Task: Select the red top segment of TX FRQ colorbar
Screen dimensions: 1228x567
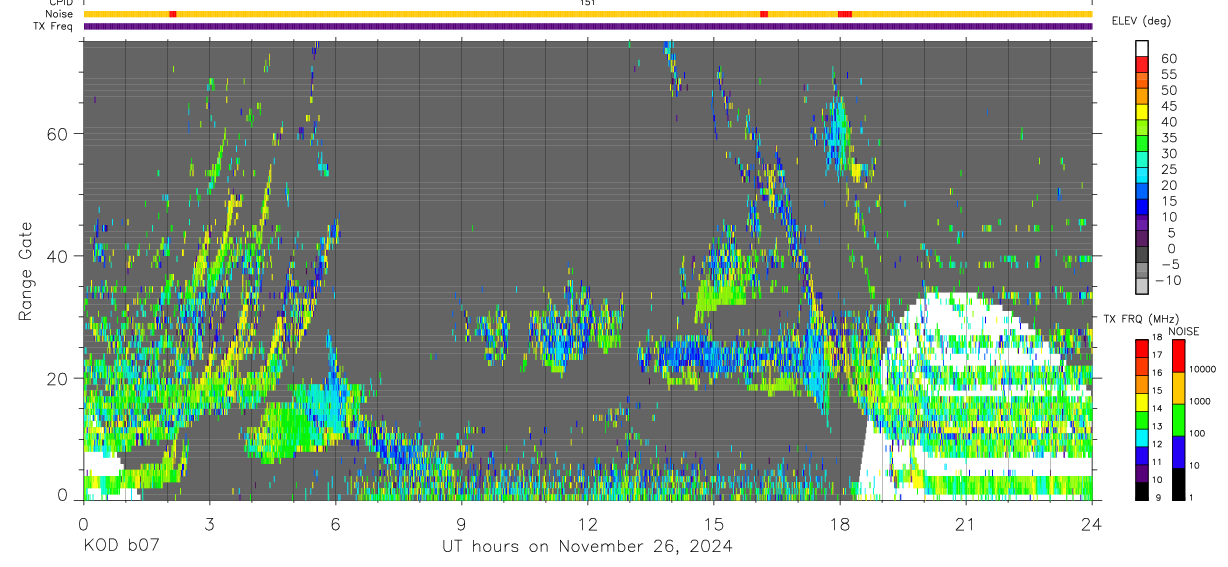Action: coord(1142,348)
